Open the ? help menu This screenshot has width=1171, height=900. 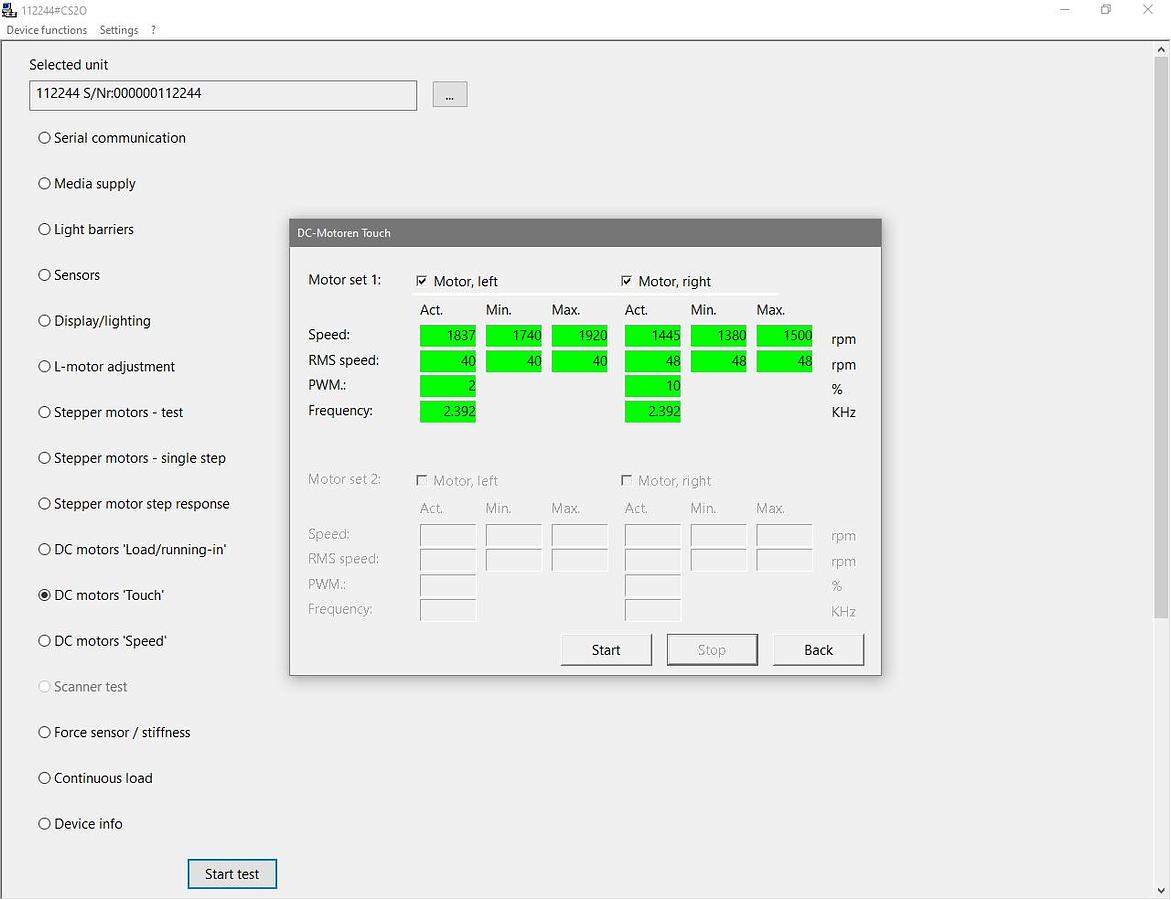coord(153,30)
